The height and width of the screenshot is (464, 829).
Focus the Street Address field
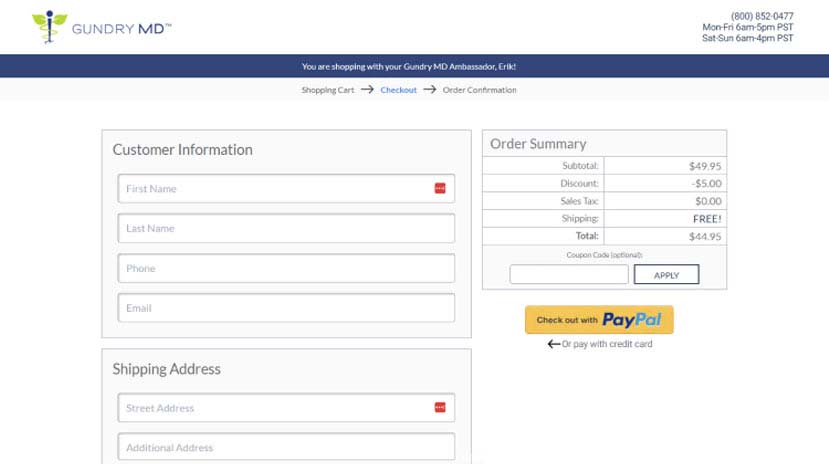tap(275, 408)
